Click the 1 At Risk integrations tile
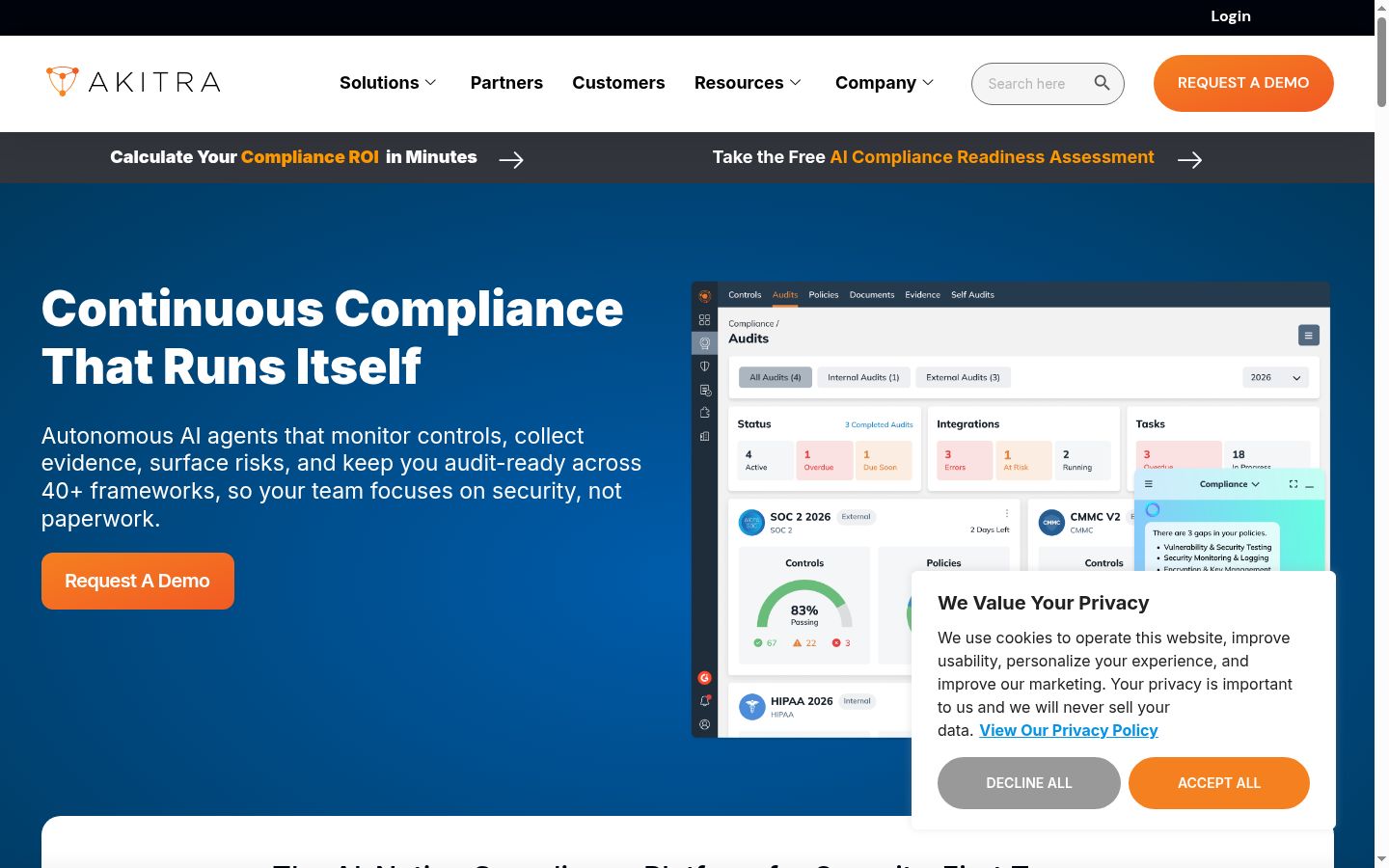The image size is (1389, 868). [1023, 460]
